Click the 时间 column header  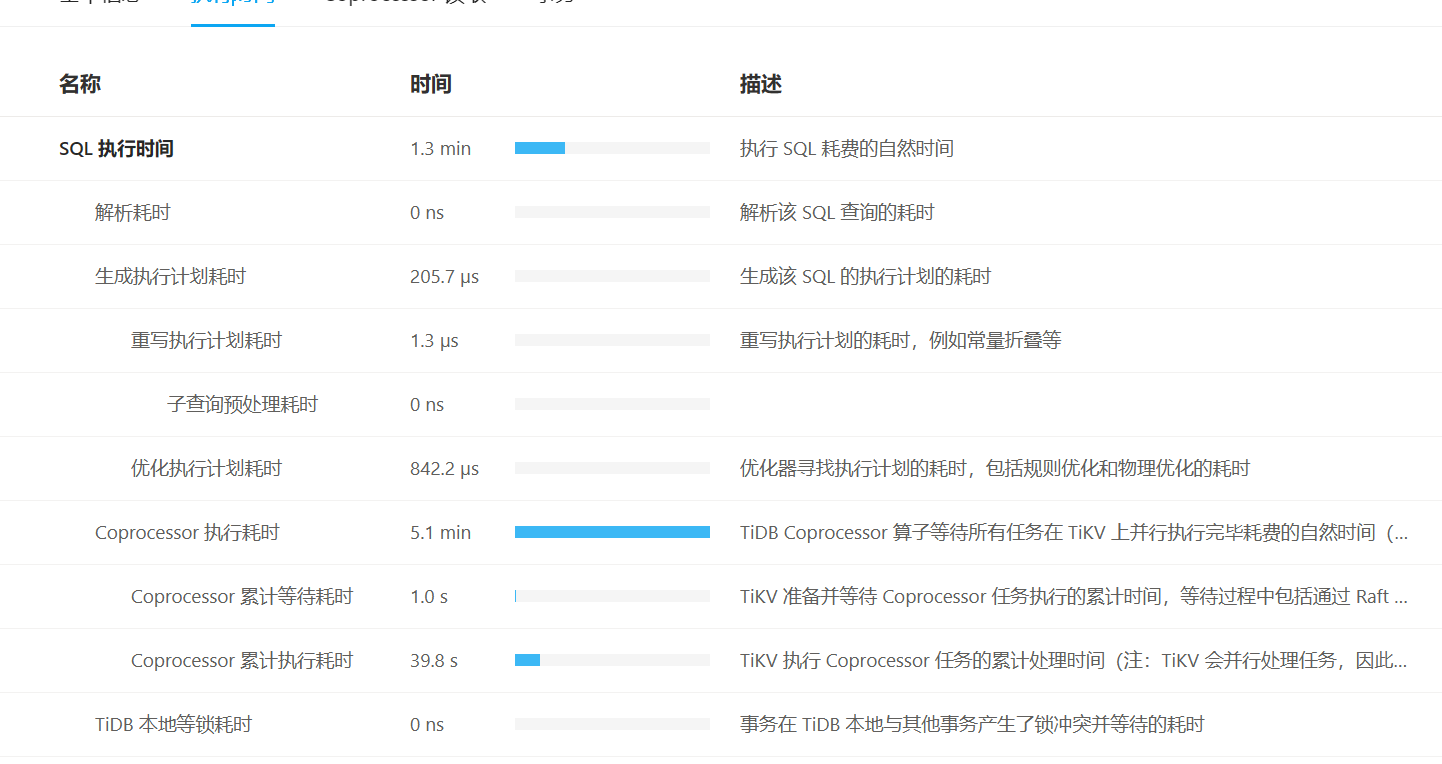pyautogui.click(x=431, y=84)
